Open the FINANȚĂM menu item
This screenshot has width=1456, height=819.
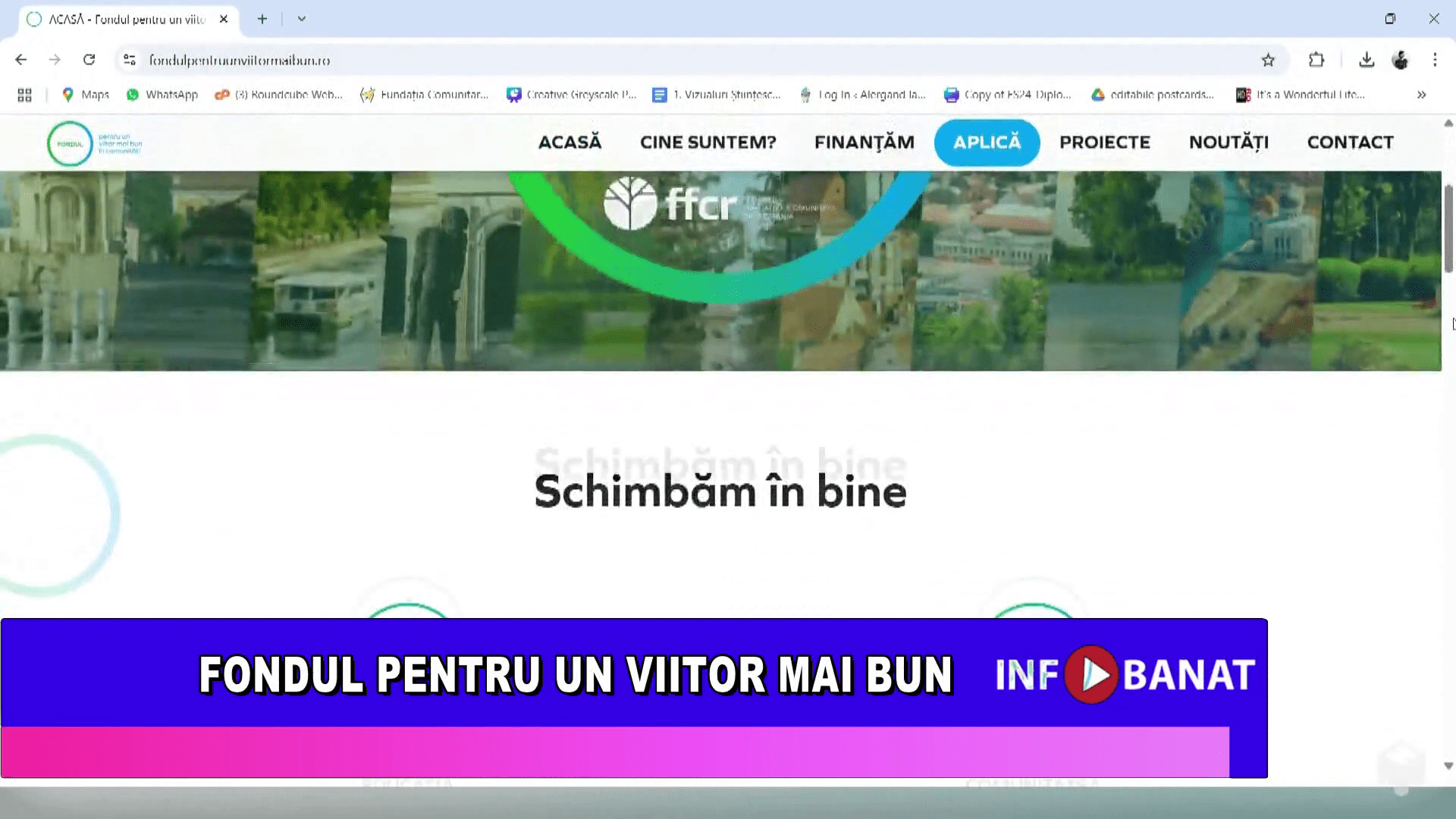click(864, 143)
